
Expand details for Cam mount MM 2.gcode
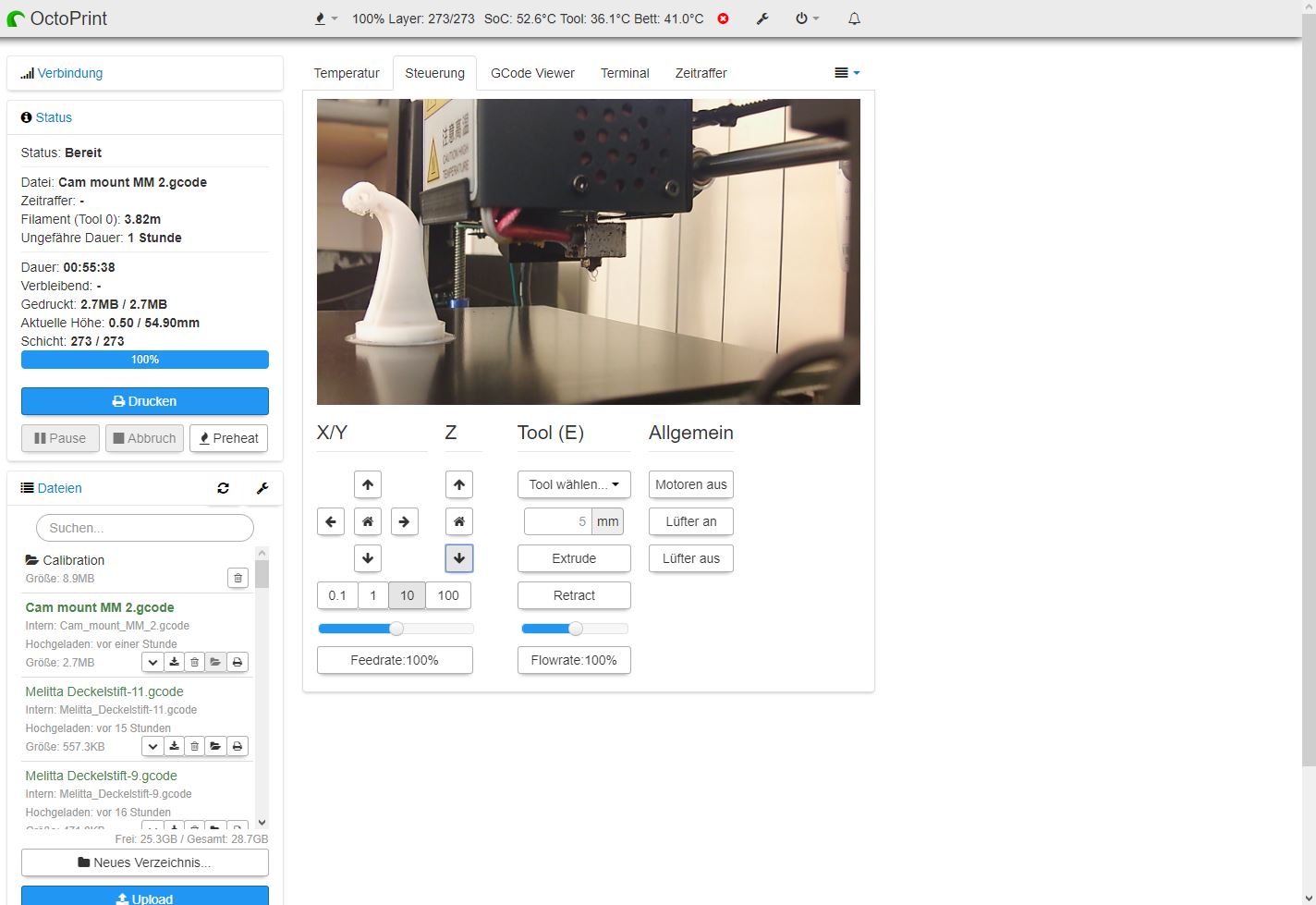152,662
